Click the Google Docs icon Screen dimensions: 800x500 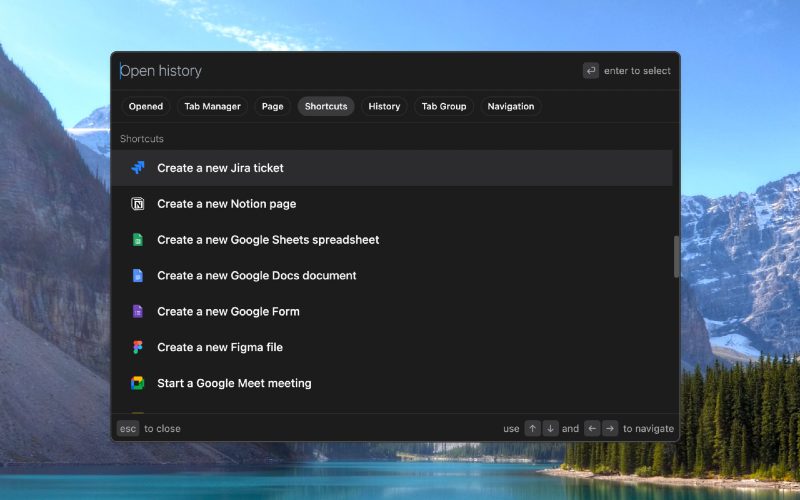[x=138, y=276]
